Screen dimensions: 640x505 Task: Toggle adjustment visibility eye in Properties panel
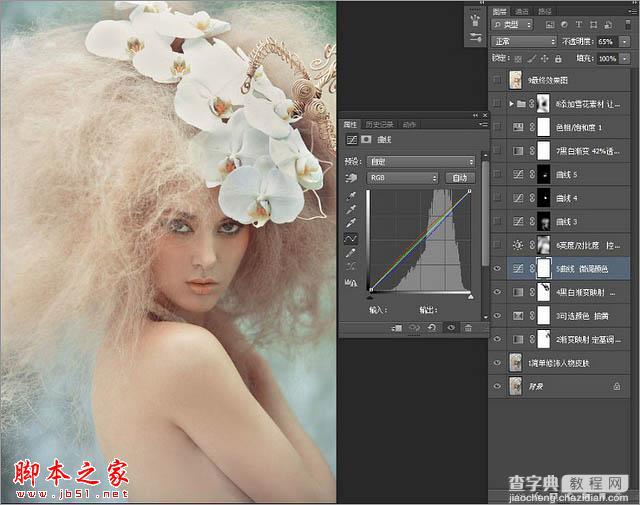(x=451, y=328)
